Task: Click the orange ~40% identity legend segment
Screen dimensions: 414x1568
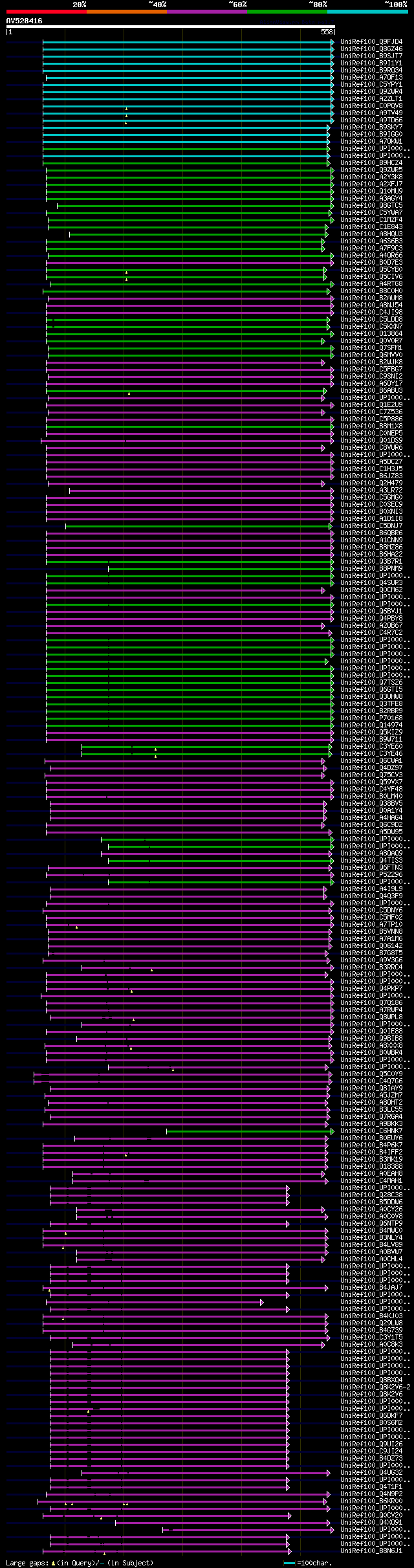Action: click(x=126, y=12)
